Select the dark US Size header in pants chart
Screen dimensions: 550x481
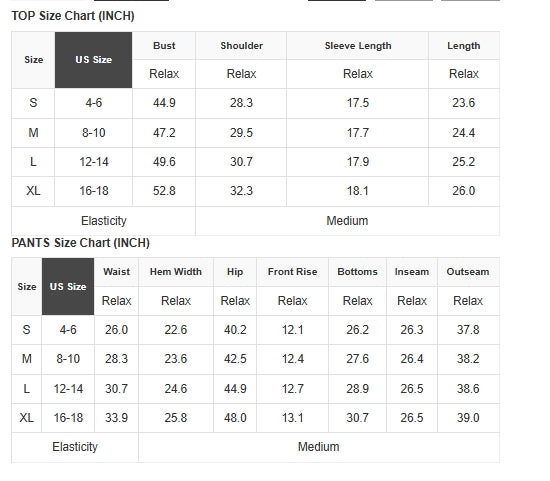point(68,287)
